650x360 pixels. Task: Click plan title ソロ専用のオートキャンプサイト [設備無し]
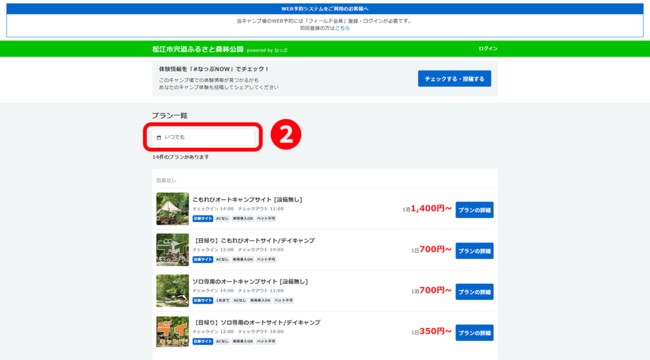point(250,282)
